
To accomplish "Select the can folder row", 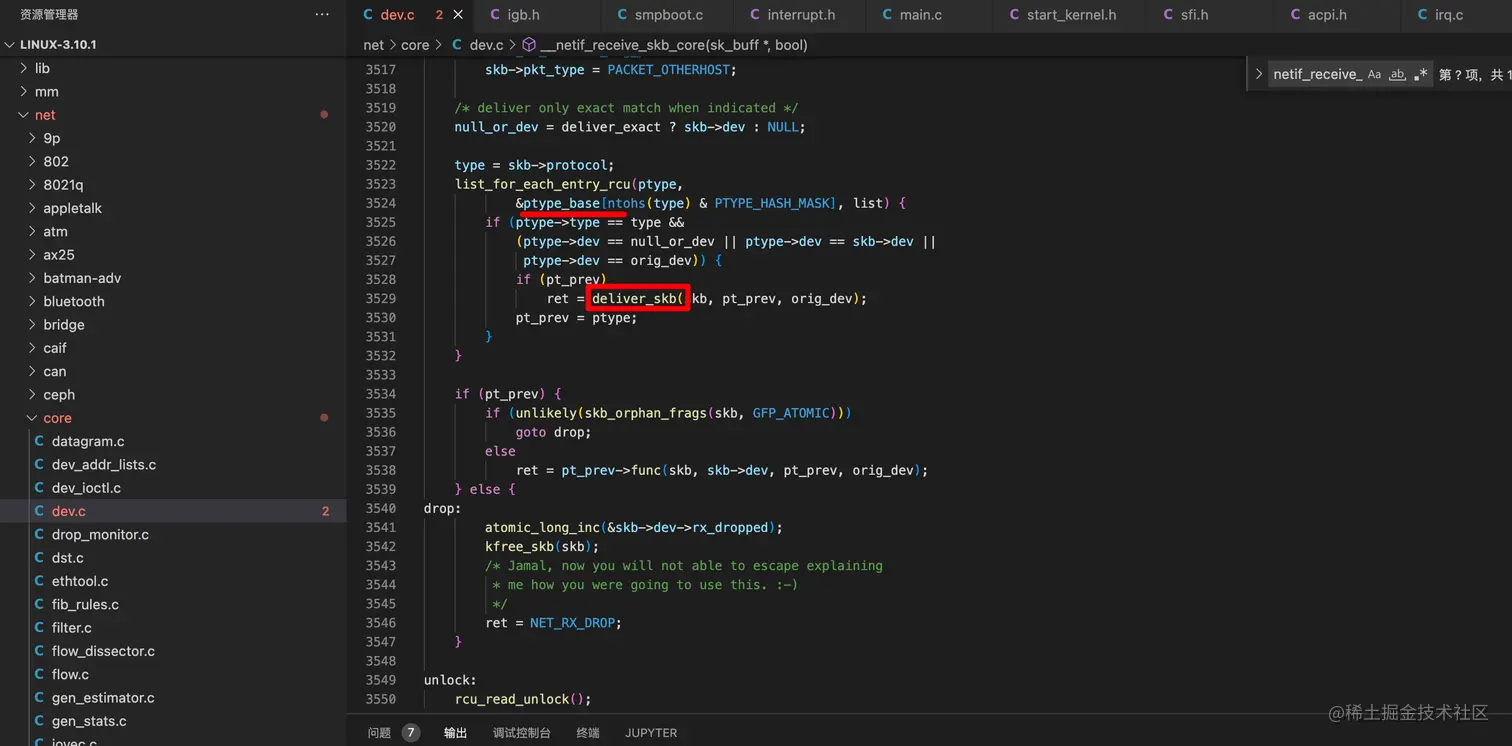I will point(173,371).
